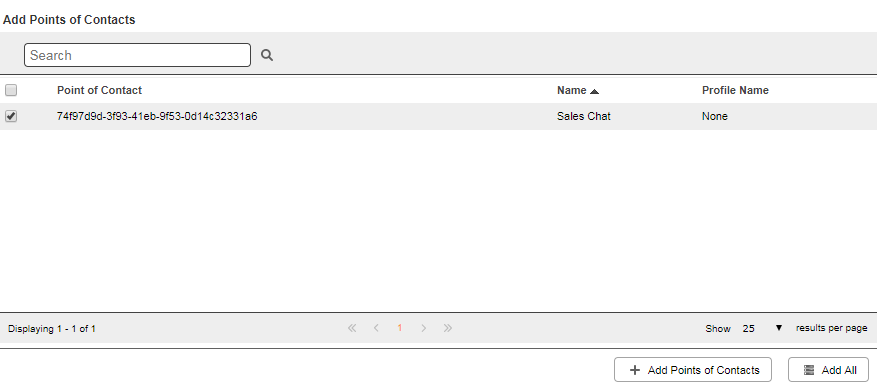Image resolution: width=877 pixels, height=385 pixels.
Task: Toggle the Name column sort arrow
Action: 594,91
